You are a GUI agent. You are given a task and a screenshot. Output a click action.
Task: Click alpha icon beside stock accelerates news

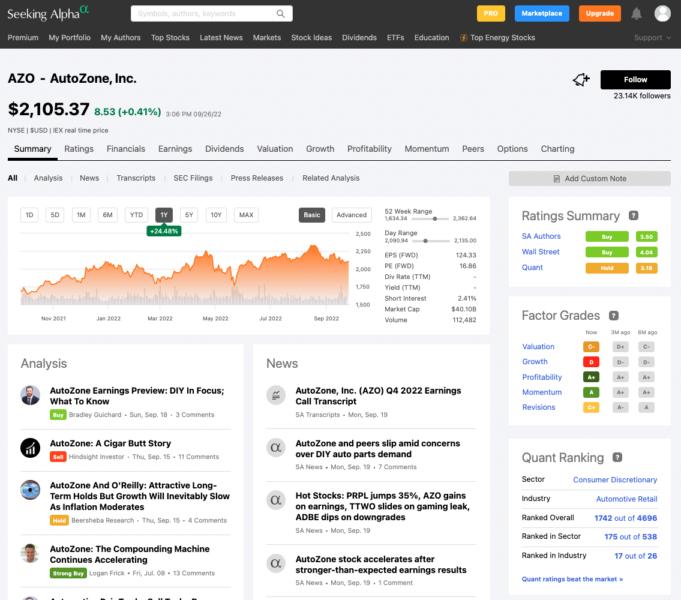[276, 564]
